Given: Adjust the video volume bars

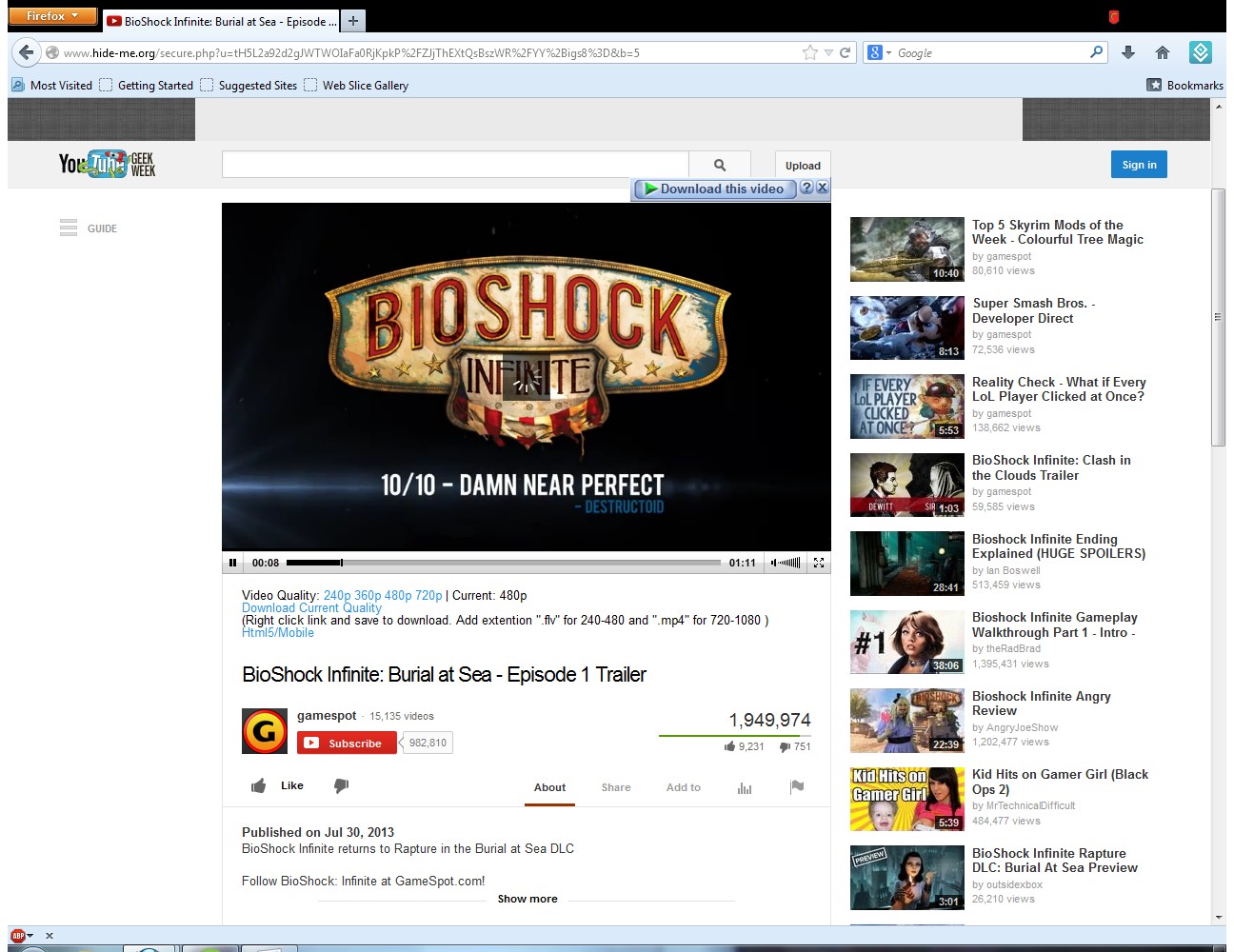Looking at the screenshot, I should [786, 563].
